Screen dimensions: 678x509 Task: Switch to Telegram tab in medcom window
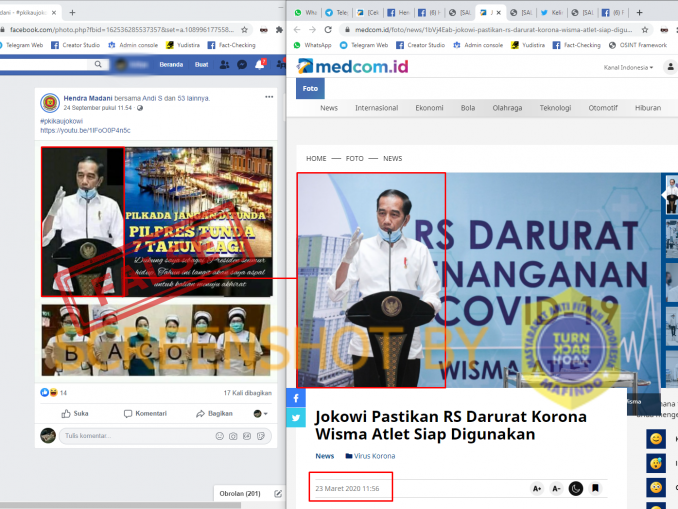pos(336,13)
